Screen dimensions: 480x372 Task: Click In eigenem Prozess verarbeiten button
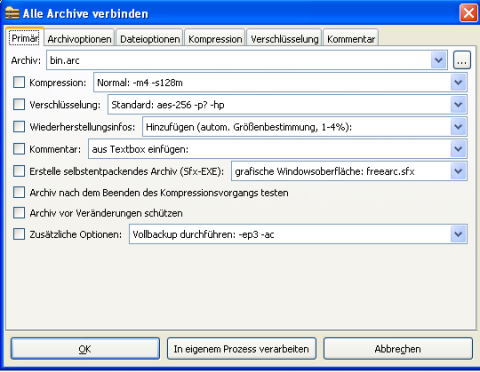pyautogui.click(x=241, y=349)
